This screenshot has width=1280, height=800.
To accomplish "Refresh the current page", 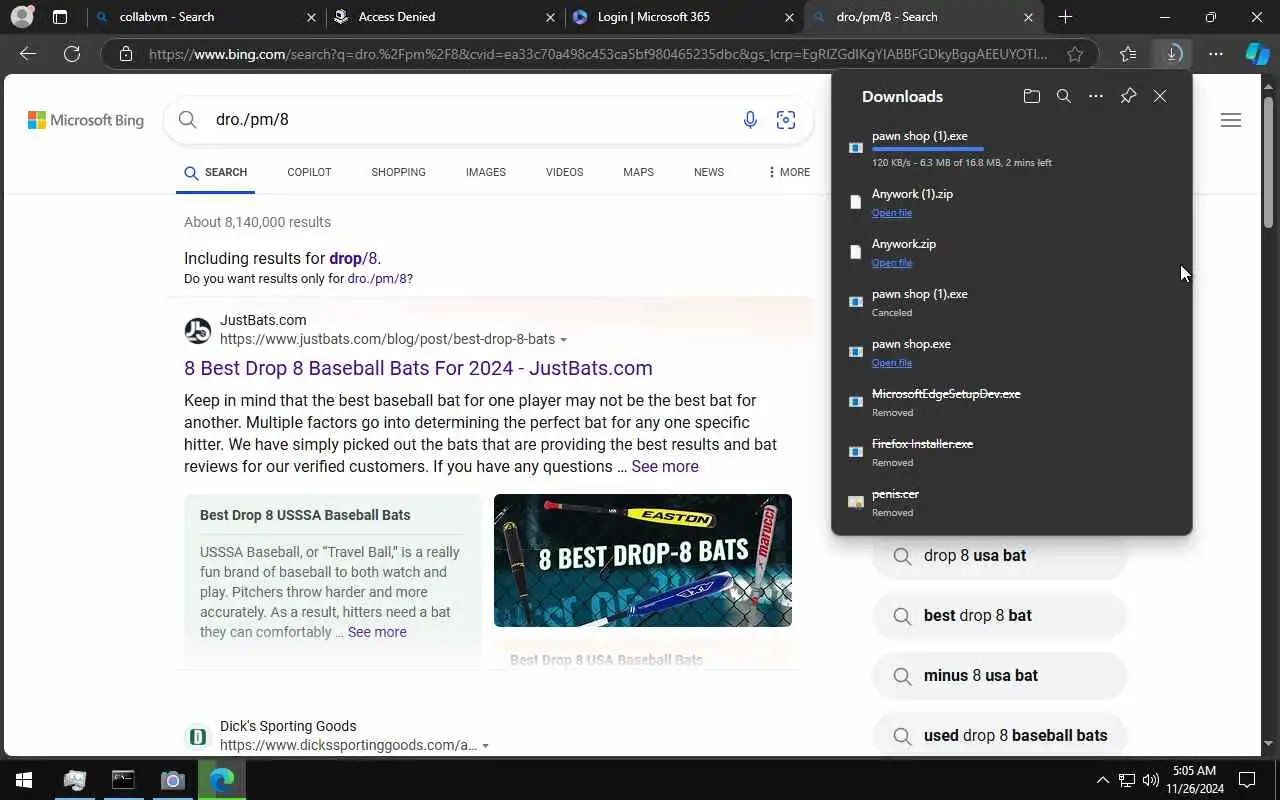I will point(72,54).
